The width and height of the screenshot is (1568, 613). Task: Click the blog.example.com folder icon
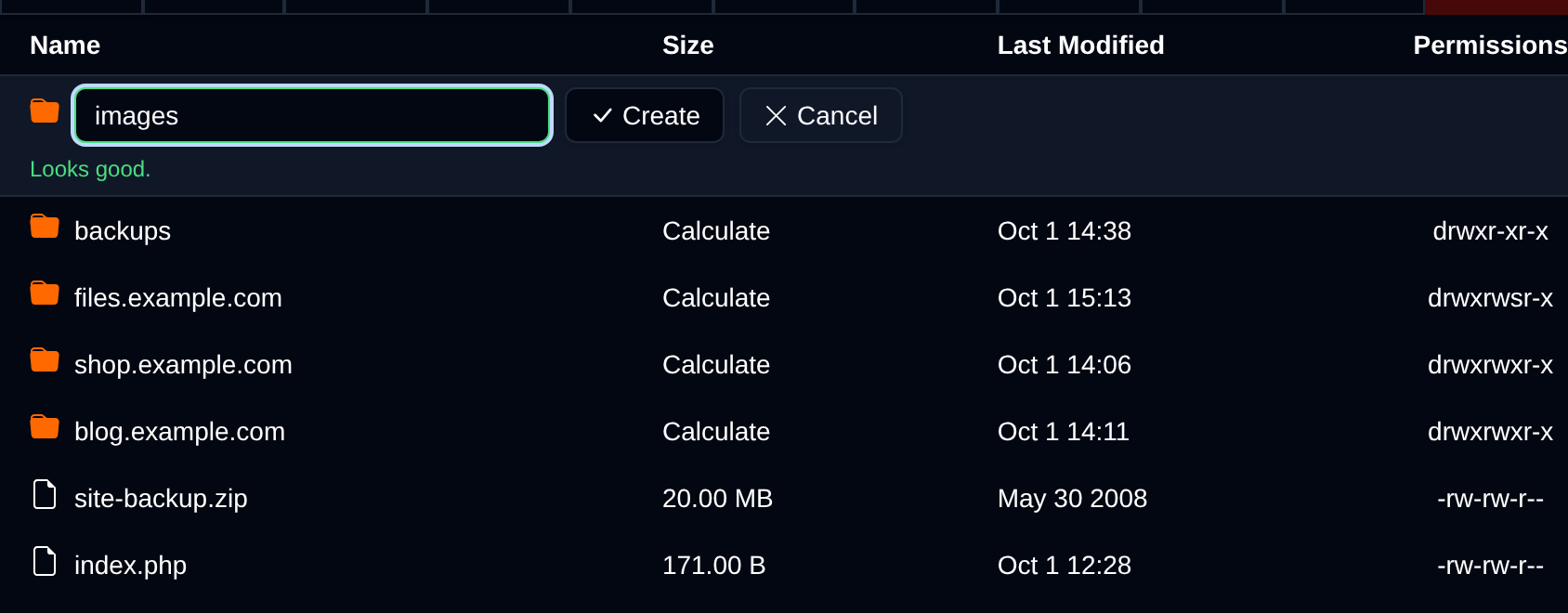tap(45, 427)
